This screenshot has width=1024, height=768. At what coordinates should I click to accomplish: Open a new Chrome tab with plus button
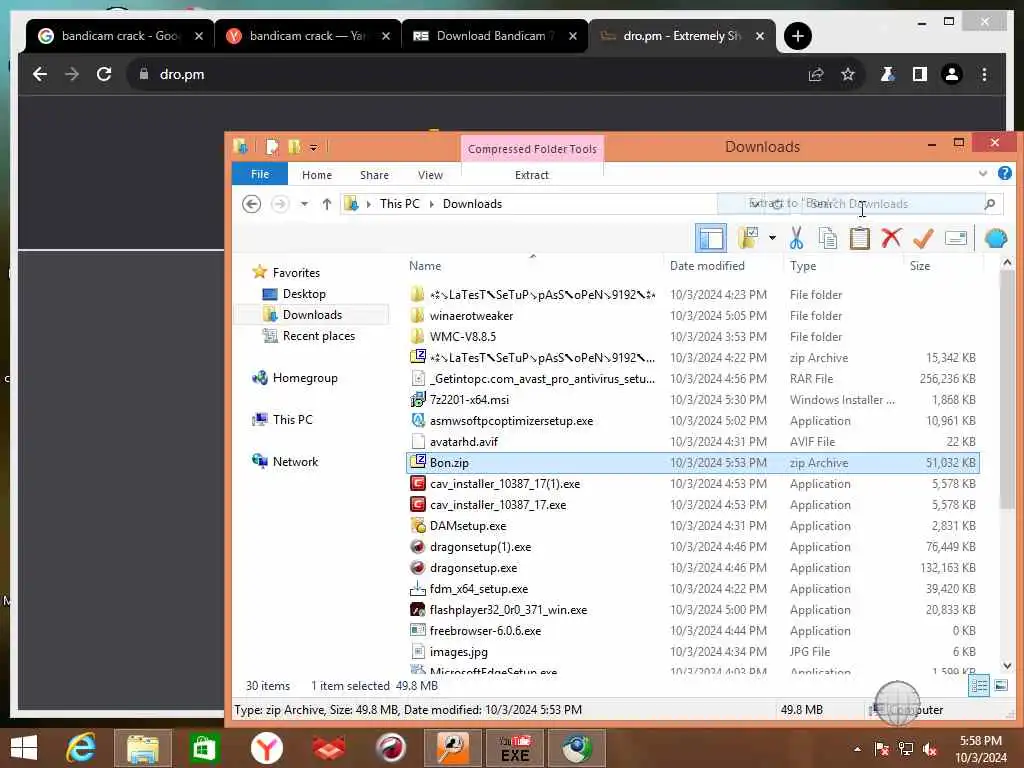[797, 36]
